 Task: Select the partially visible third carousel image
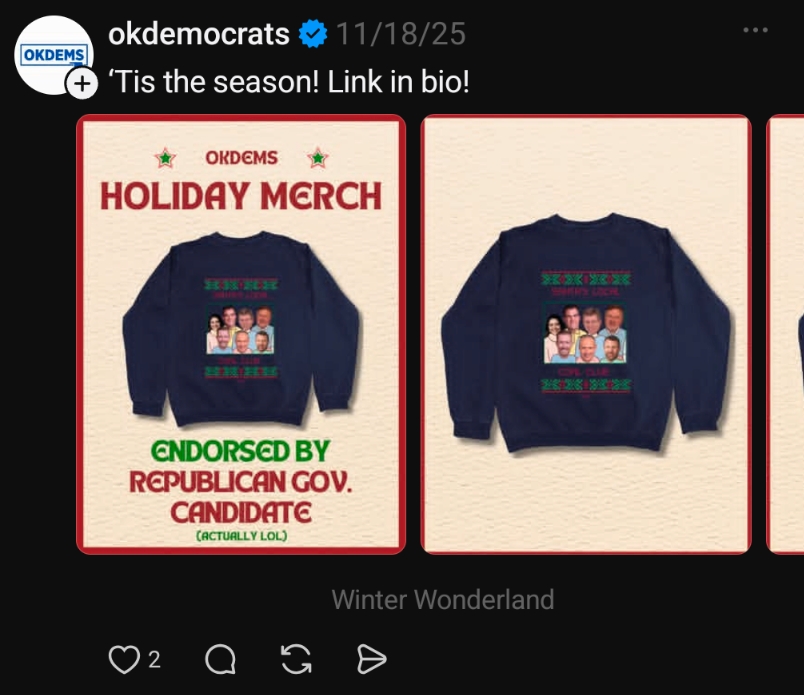click(786, 335)
